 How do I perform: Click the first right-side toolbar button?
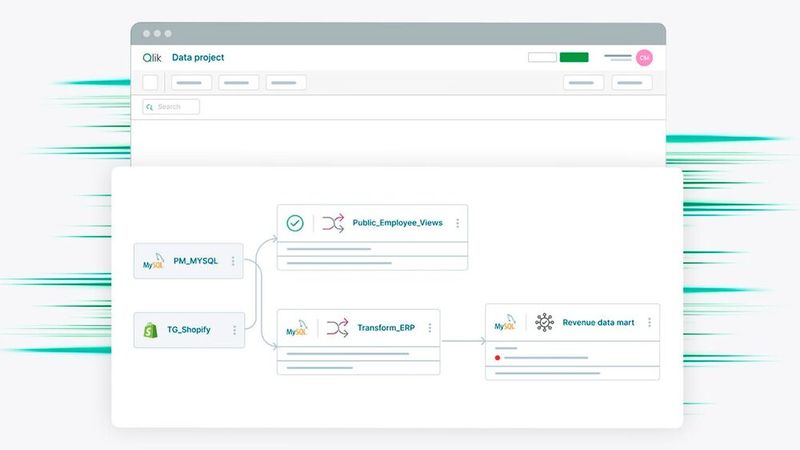point(584,82)
